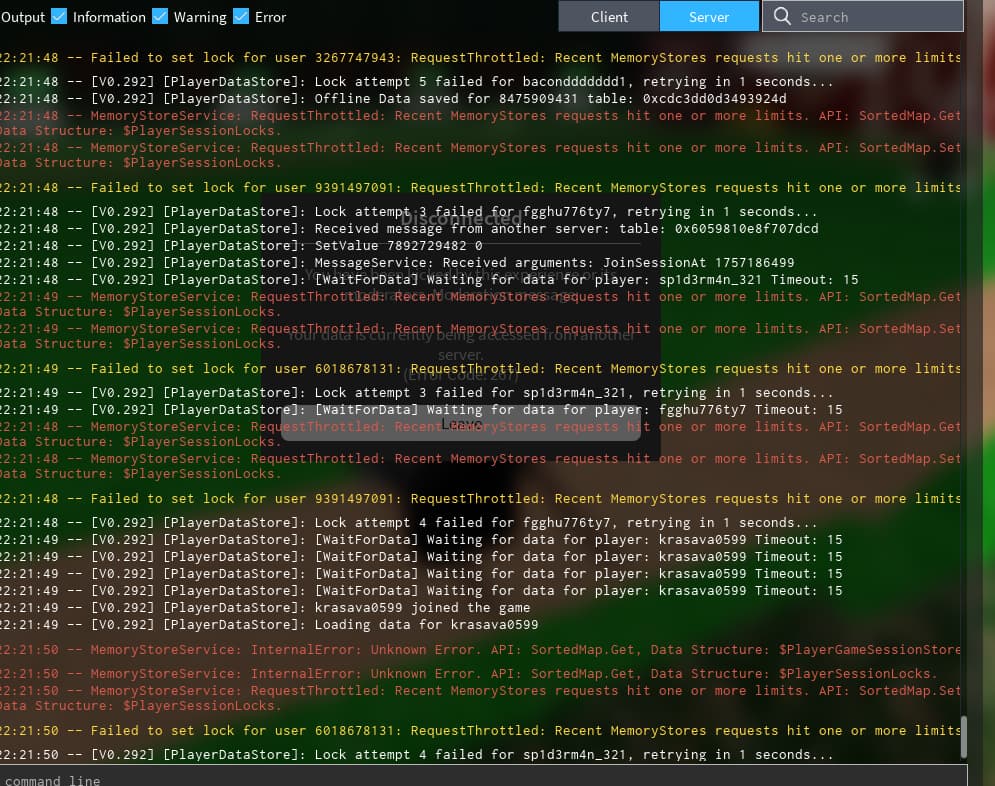Viewport: 995px width, 786px height.
Task: Click InternalError SortedMap.Get $PlayerSessionLocks line
Action: click(x=468, y=674)
